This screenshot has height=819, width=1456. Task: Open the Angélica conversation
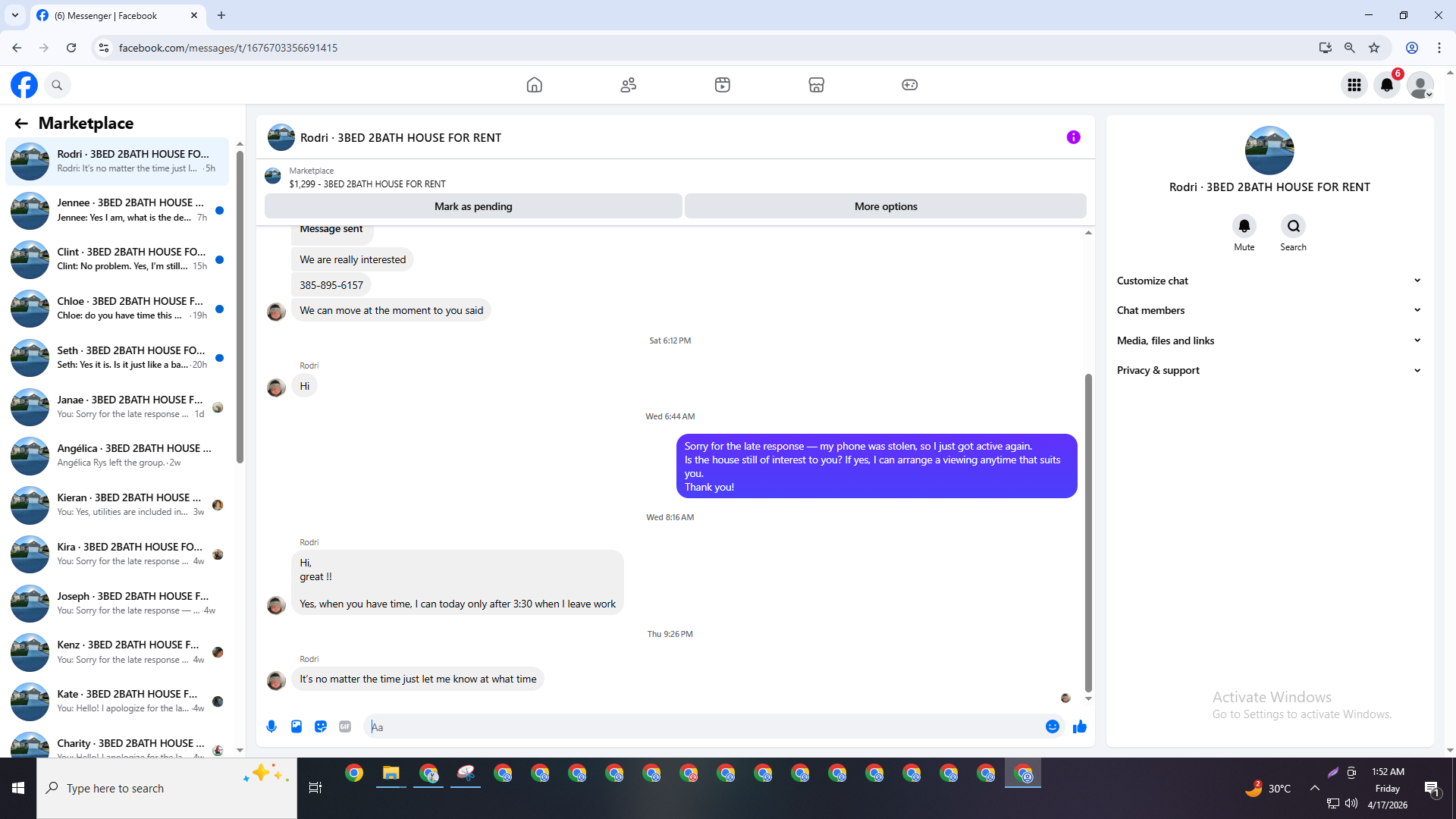(117, 456)
